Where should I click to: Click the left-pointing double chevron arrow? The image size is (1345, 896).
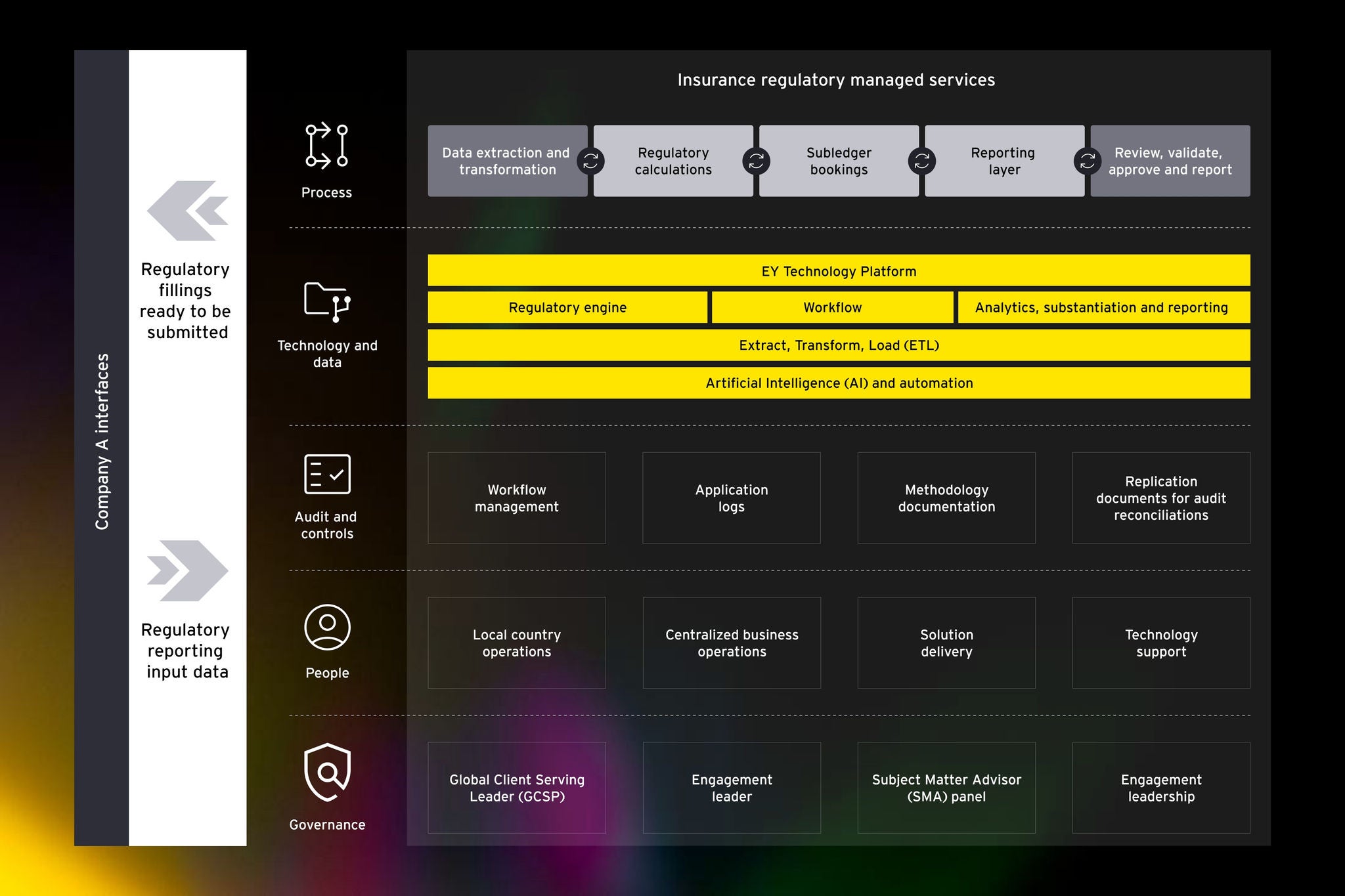click(188, 211)
